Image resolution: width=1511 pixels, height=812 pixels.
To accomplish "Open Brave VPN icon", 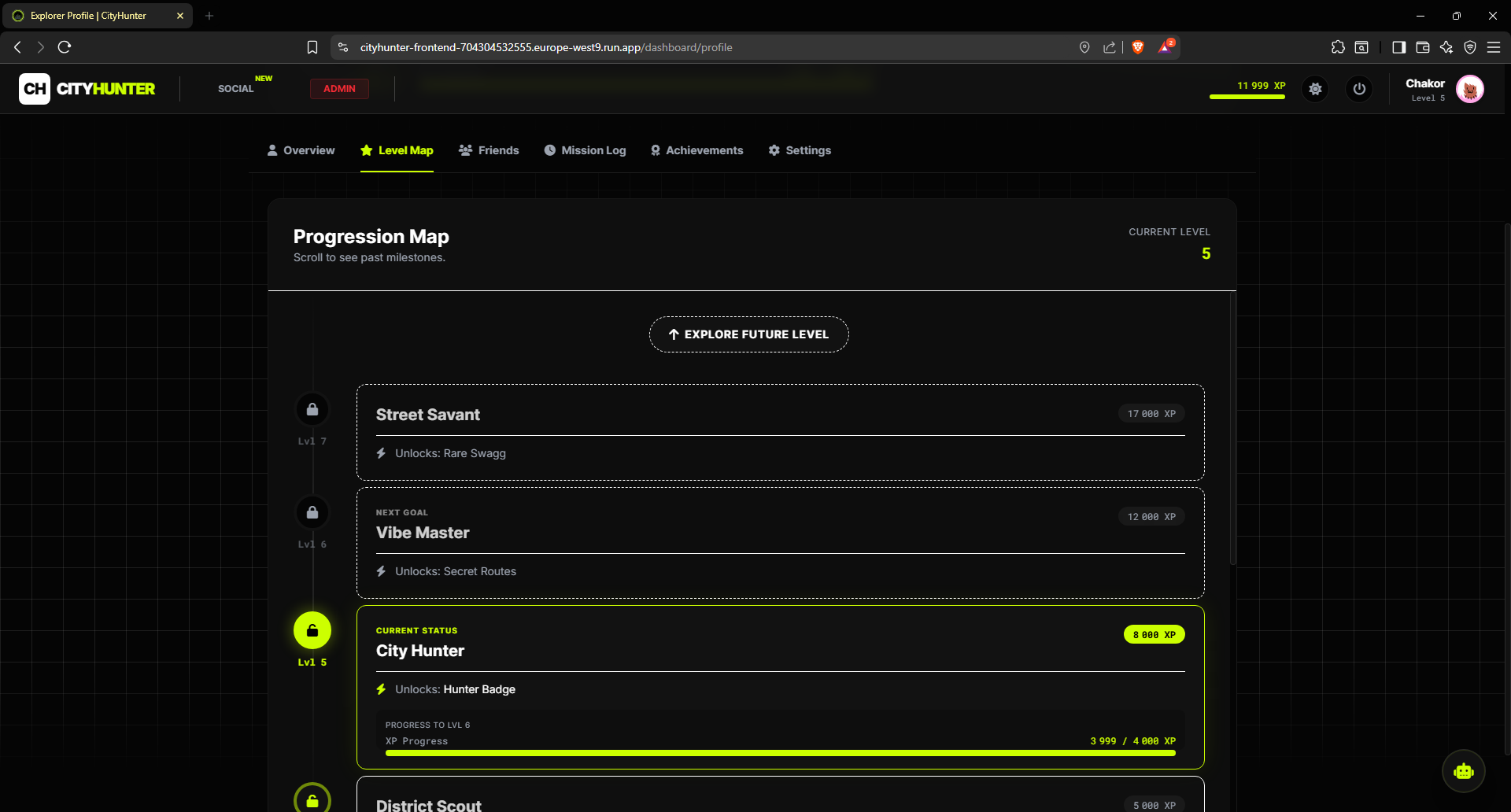I will tap(1470, 47).
